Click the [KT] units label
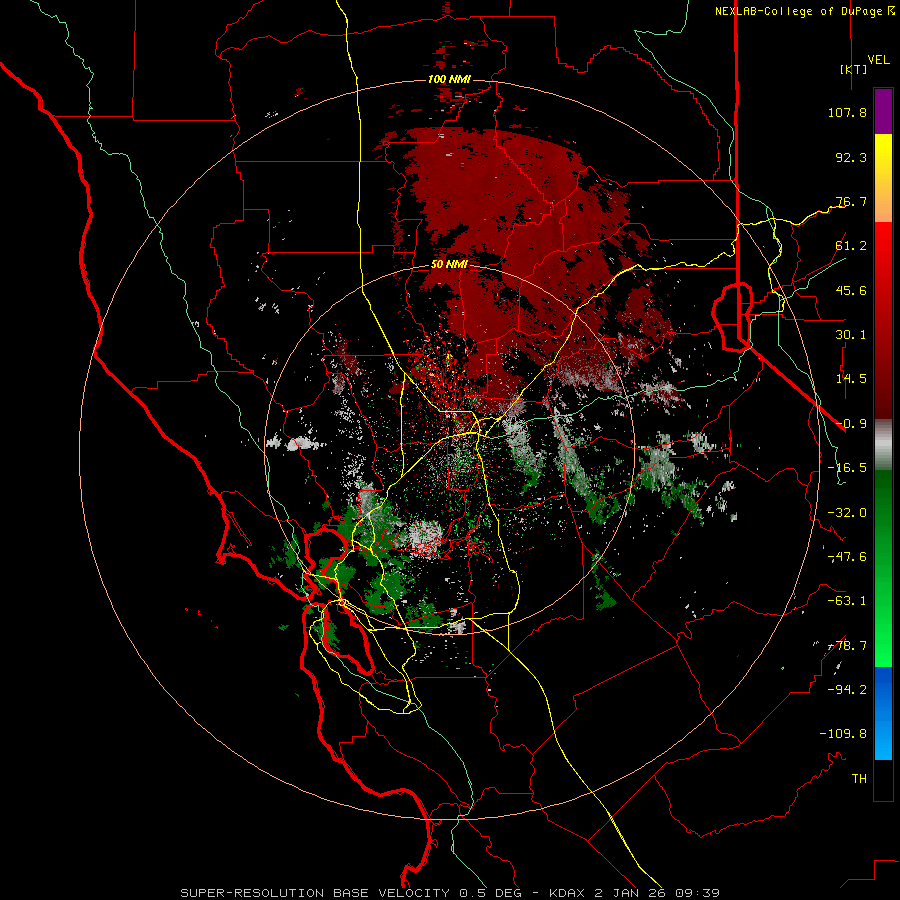 tap(854, 69)
